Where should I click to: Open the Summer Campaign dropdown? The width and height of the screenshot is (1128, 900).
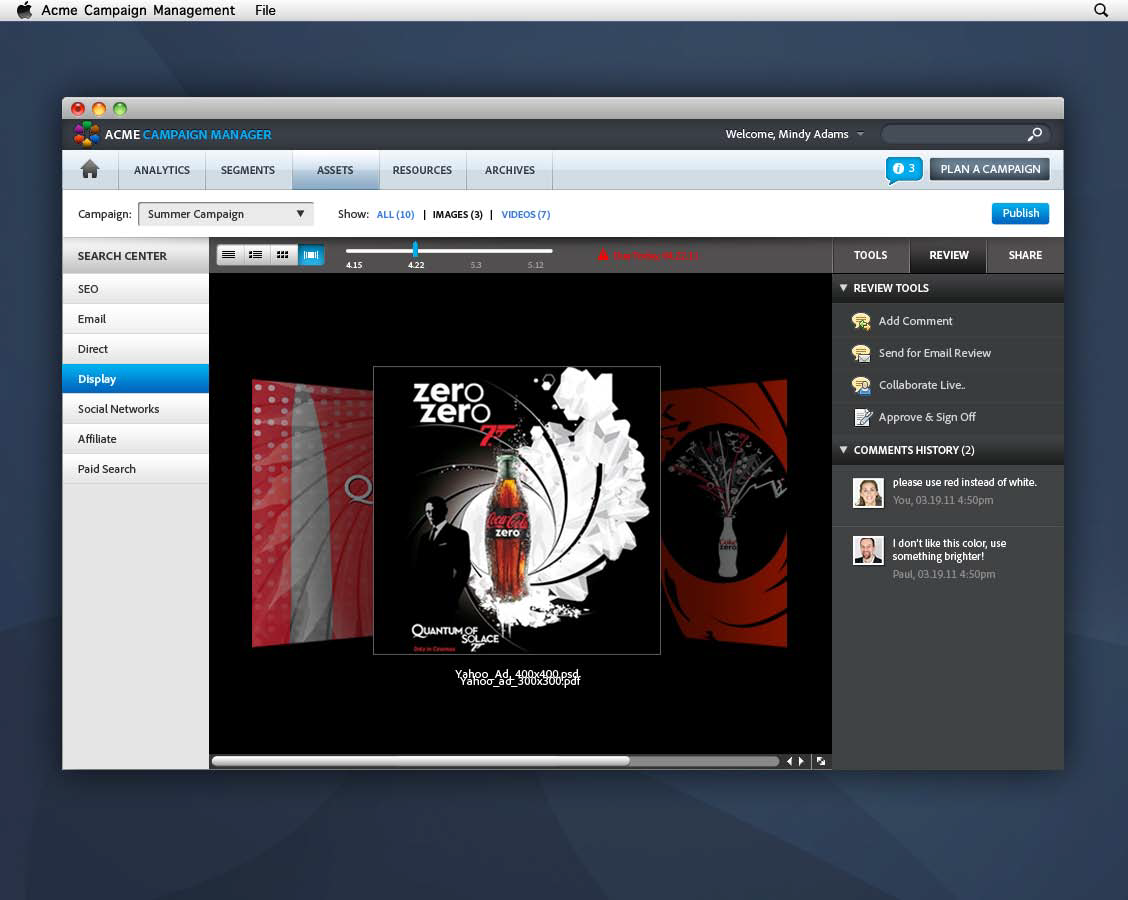pos(226,214)
